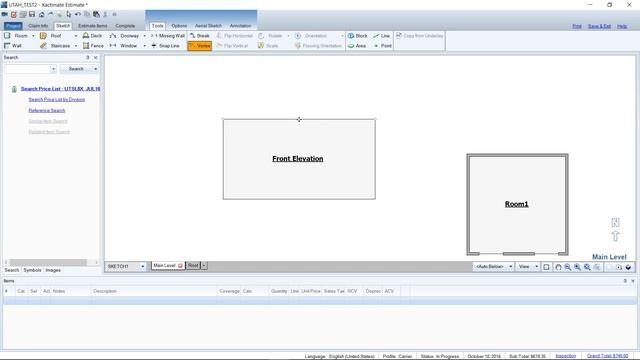Click the Help link
The height and width of the screenshot is (360, 640).
coord(622,26)
